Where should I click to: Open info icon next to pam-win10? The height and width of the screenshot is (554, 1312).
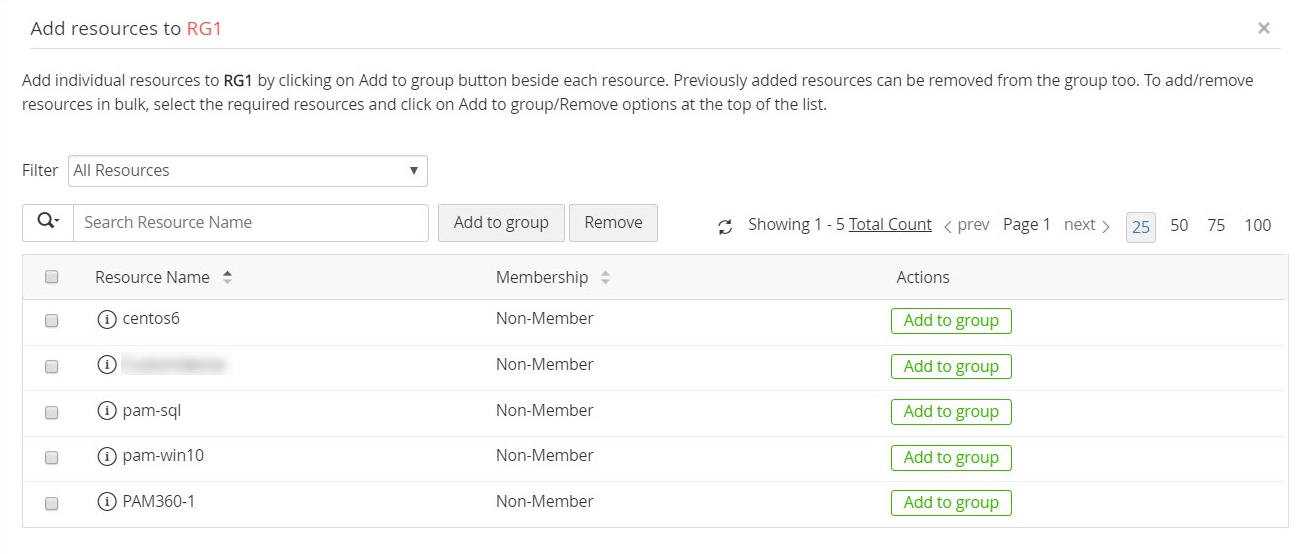coord(107,456)
